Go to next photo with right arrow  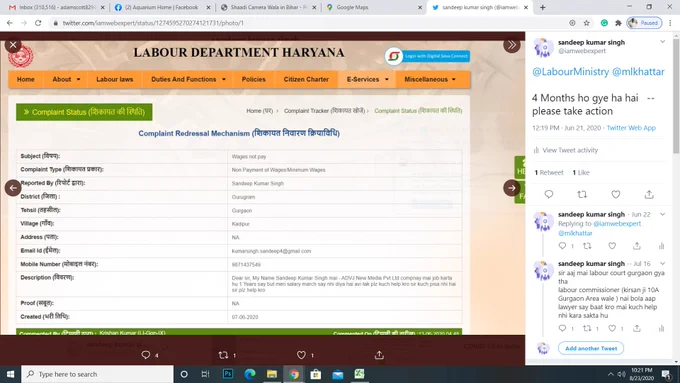pyautogui.click(x=512, y=188)
